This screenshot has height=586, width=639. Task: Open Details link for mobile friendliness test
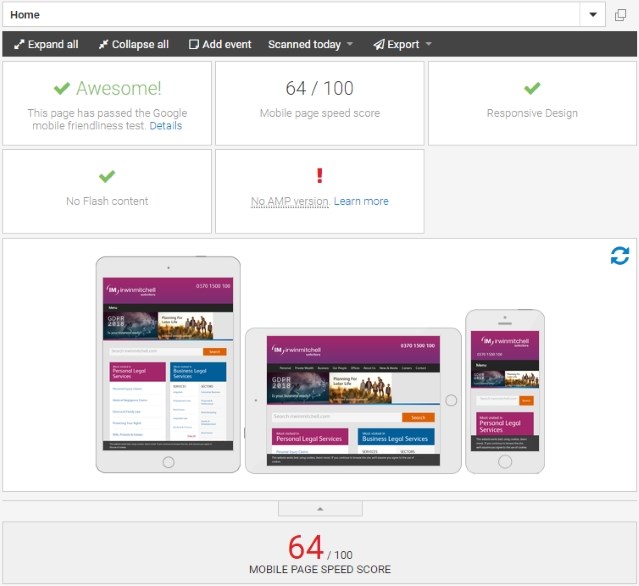tap(165, 126)
